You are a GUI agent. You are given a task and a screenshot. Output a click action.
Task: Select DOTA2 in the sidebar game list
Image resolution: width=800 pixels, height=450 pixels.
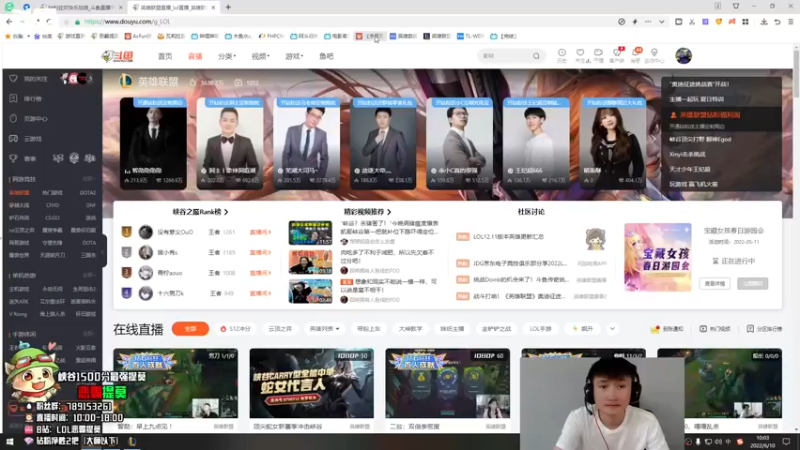87,193
